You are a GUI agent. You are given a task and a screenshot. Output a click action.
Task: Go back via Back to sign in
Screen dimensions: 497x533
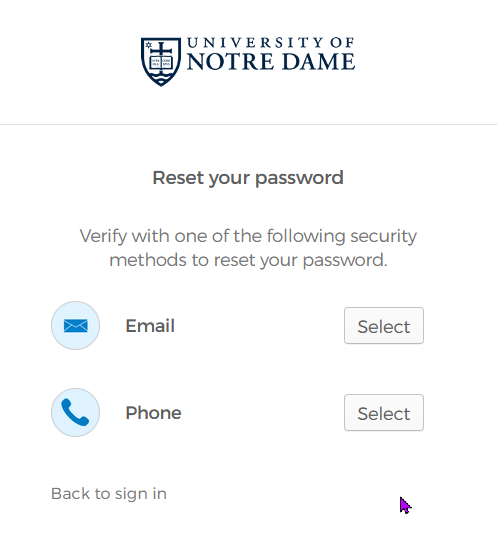tap(109, 494)
